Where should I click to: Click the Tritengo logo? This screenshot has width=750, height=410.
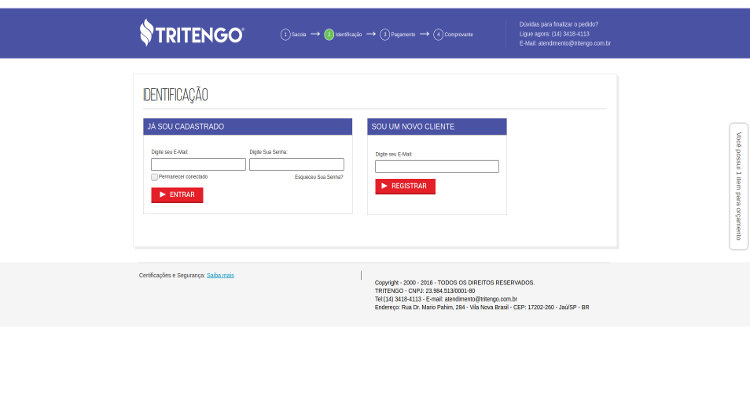pyautogui.click(x=192, y=33)
